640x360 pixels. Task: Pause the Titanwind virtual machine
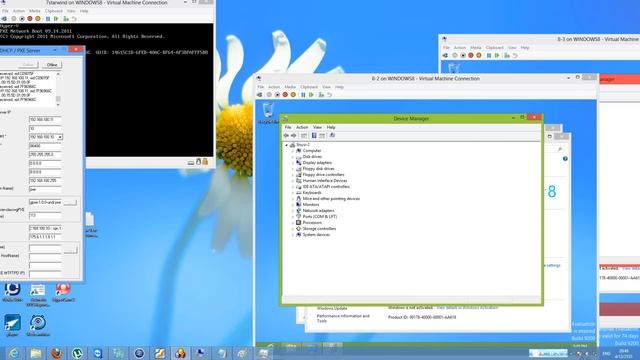pyautogui.click(x=48, y=19)
